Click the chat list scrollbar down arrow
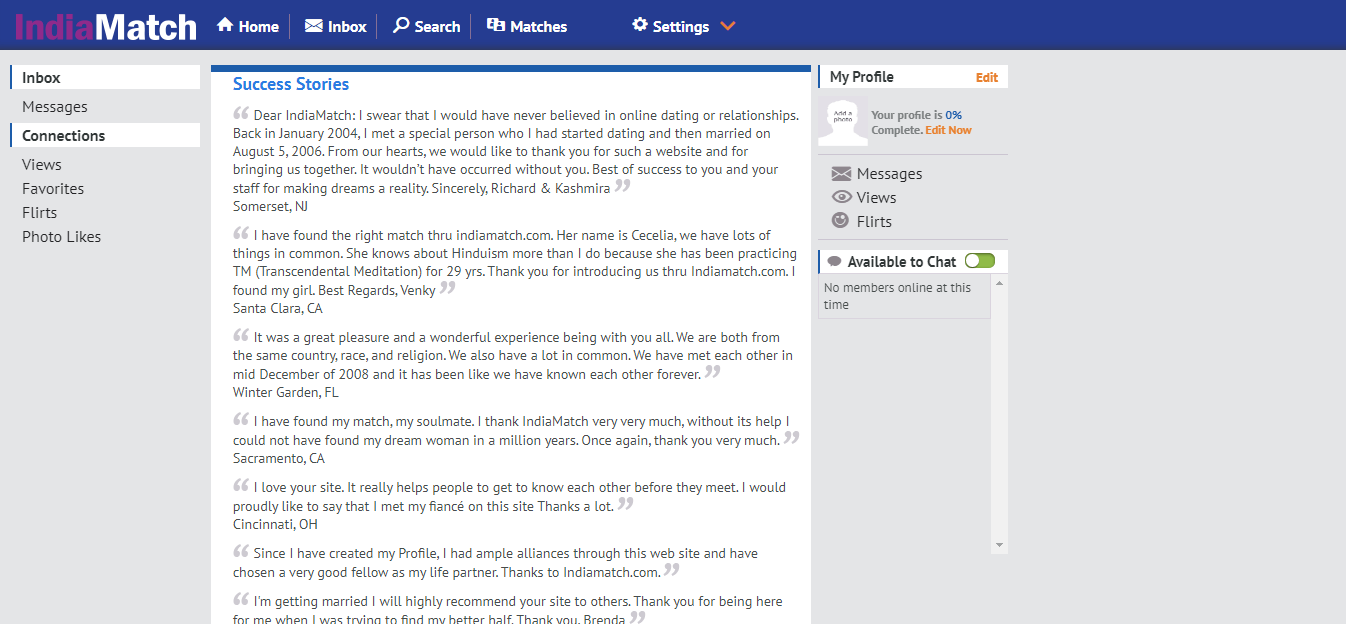 tap(999, 545)
